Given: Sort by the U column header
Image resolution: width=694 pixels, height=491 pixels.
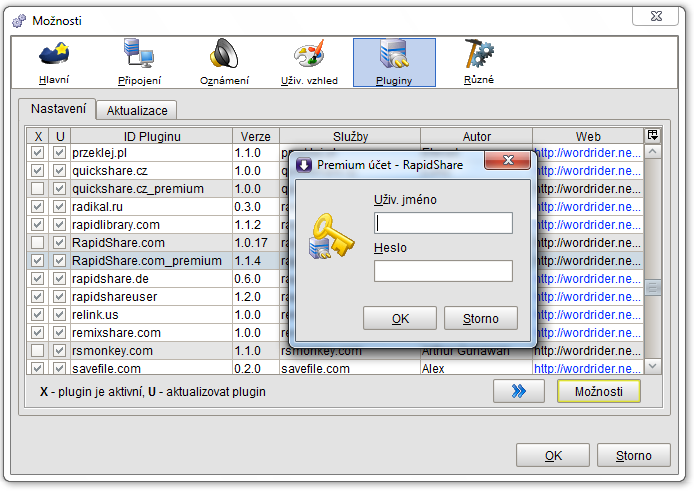Looking at the screenshot, I should [x=60, y=136].
